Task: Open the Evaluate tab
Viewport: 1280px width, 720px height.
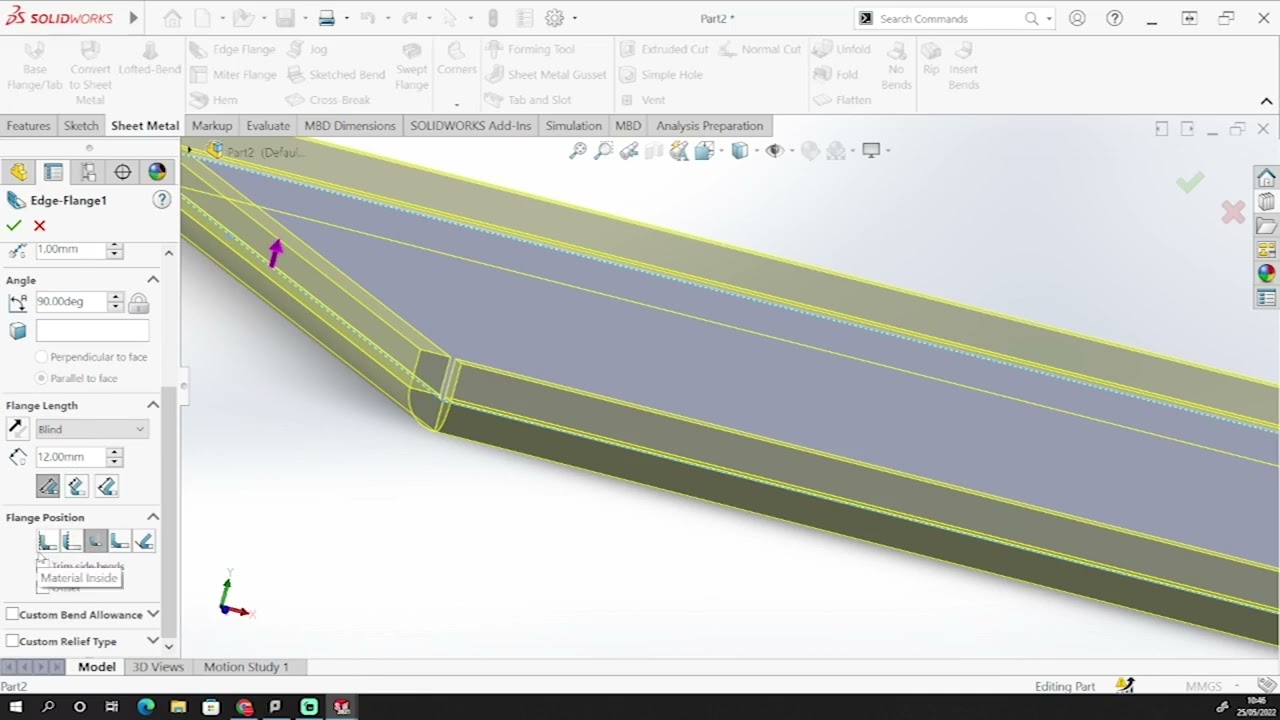Action: (x=268, y=126)
